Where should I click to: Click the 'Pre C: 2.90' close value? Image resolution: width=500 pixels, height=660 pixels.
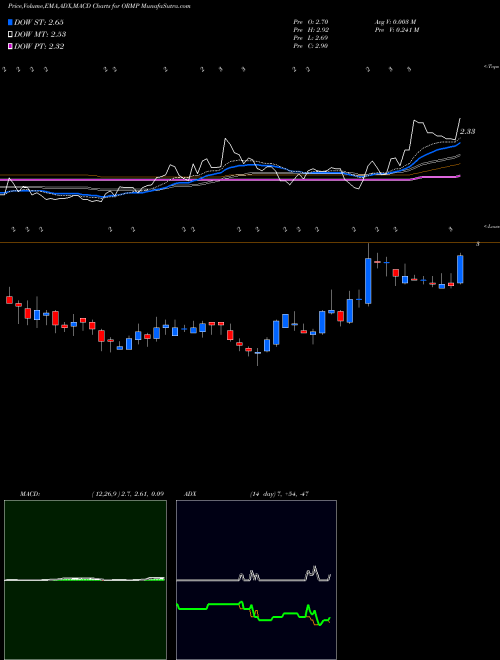(x=311, y=46)
